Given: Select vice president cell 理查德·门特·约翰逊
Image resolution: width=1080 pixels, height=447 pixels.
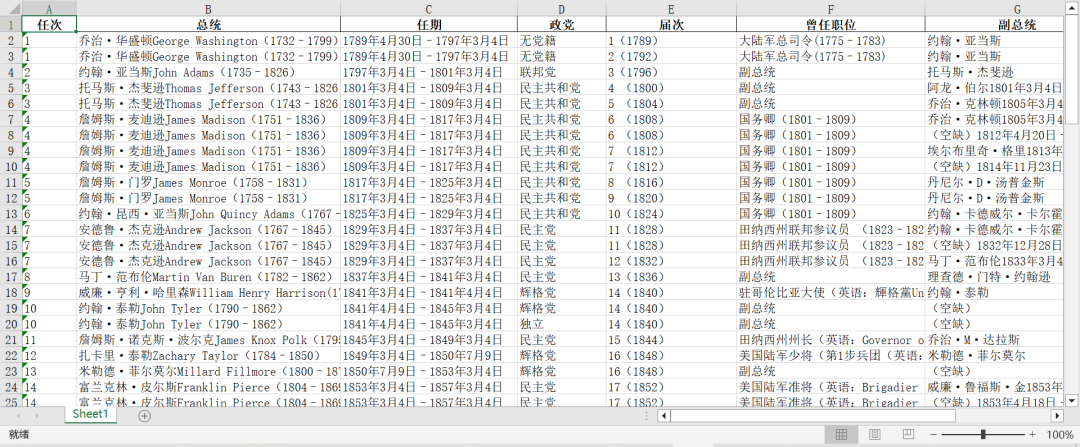Looking at the screenshot, I should [995, 277].
